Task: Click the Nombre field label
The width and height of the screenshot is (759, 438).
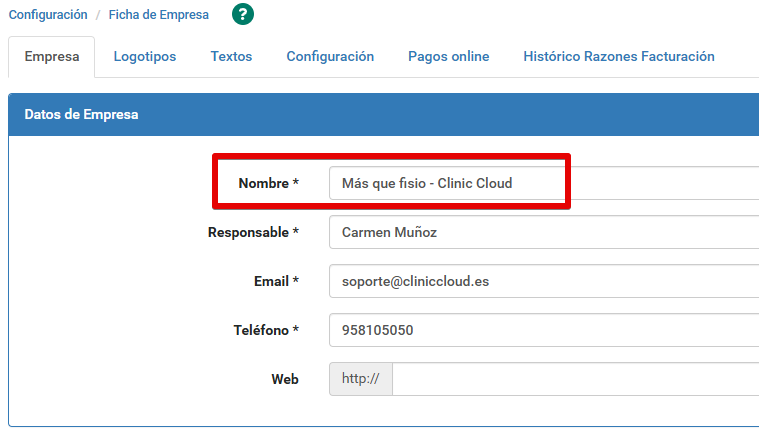Action: [x=268, y=183]
